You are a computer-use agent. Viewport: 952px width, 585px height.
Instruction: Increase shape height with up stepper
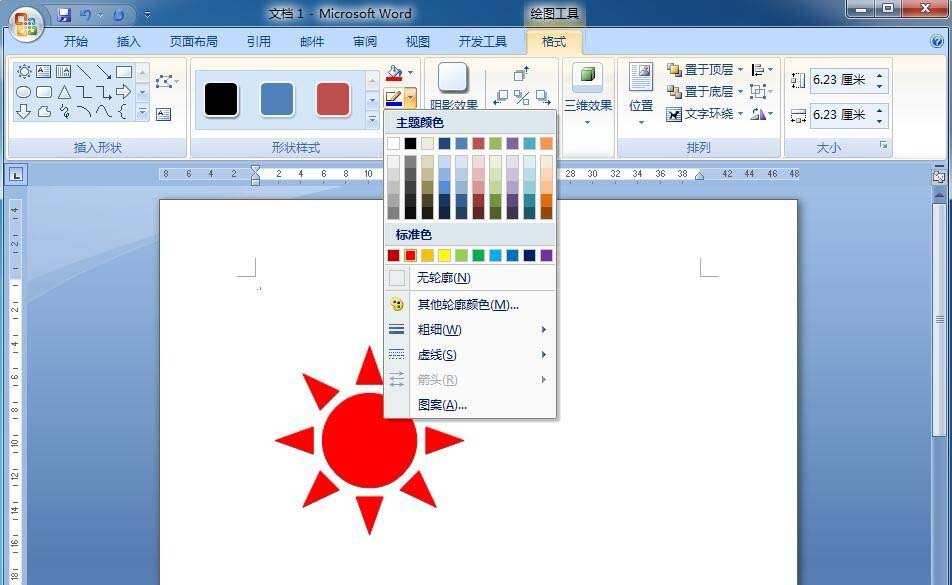[x=879, y=75]
